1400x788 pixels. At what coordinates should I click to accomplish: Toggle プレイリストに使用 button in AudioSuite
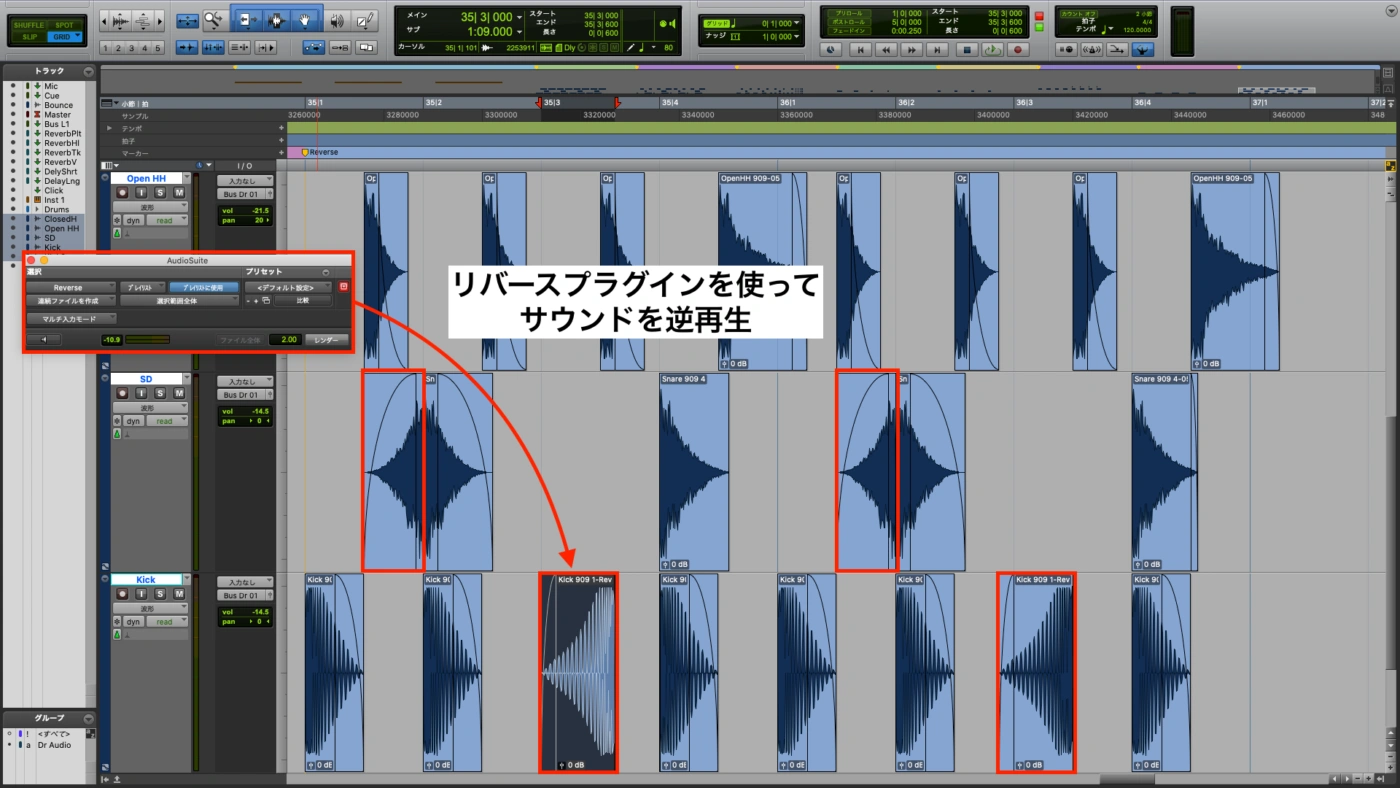click(x=203, y=287)
